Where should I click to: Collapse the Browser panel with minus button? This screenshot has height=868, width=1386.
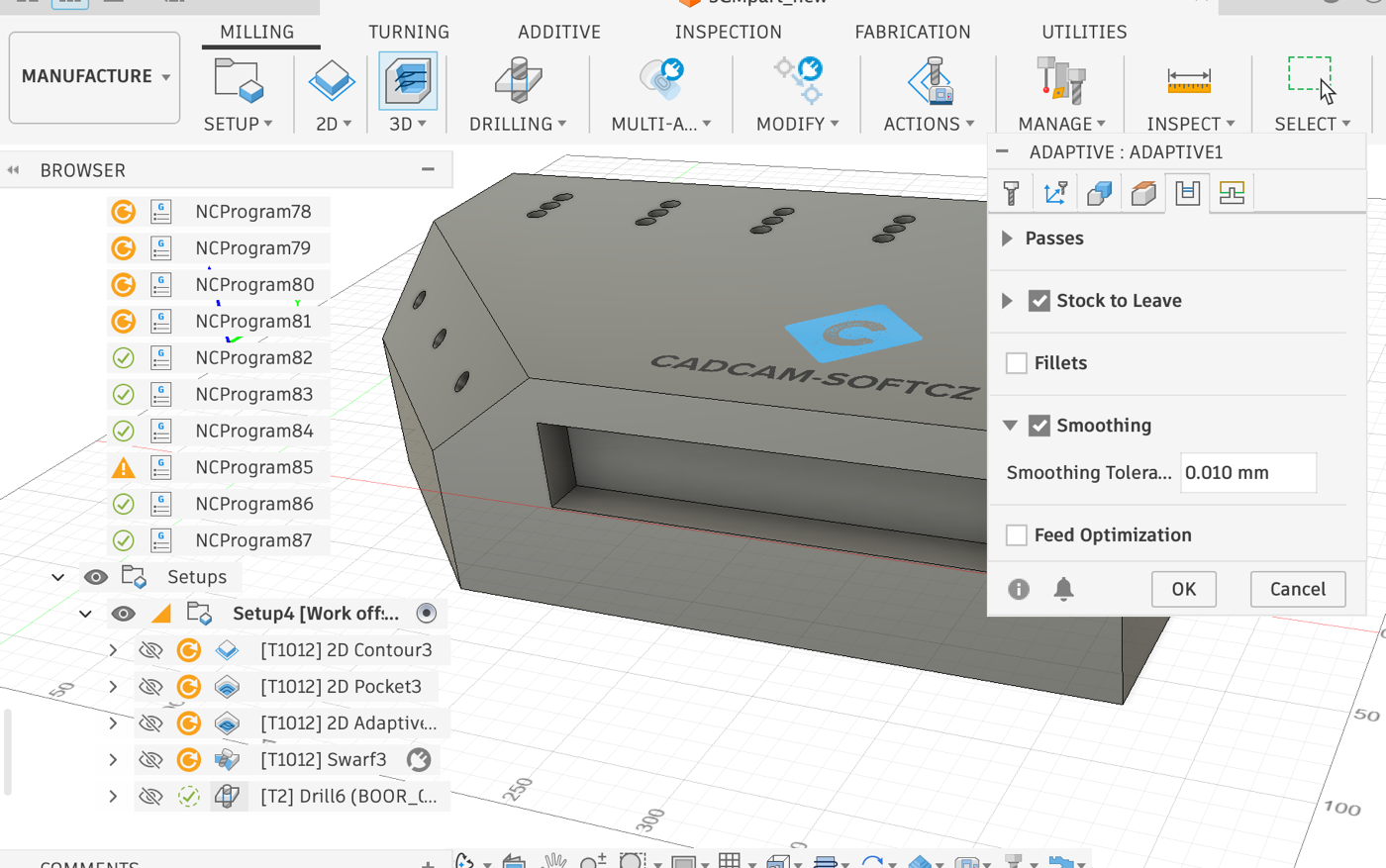pyautogui.click(x=428, y=169)
